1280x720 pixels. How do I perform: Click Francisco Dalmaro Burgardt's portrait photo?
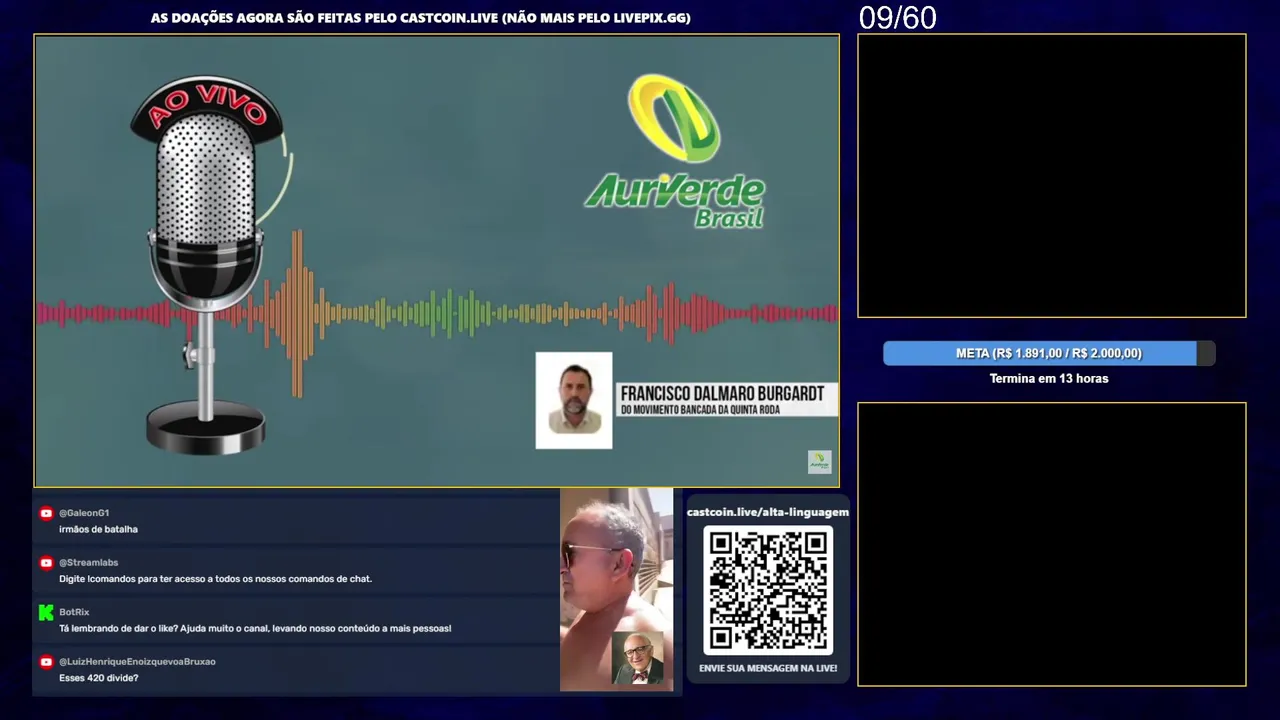[x=574, y=400]
